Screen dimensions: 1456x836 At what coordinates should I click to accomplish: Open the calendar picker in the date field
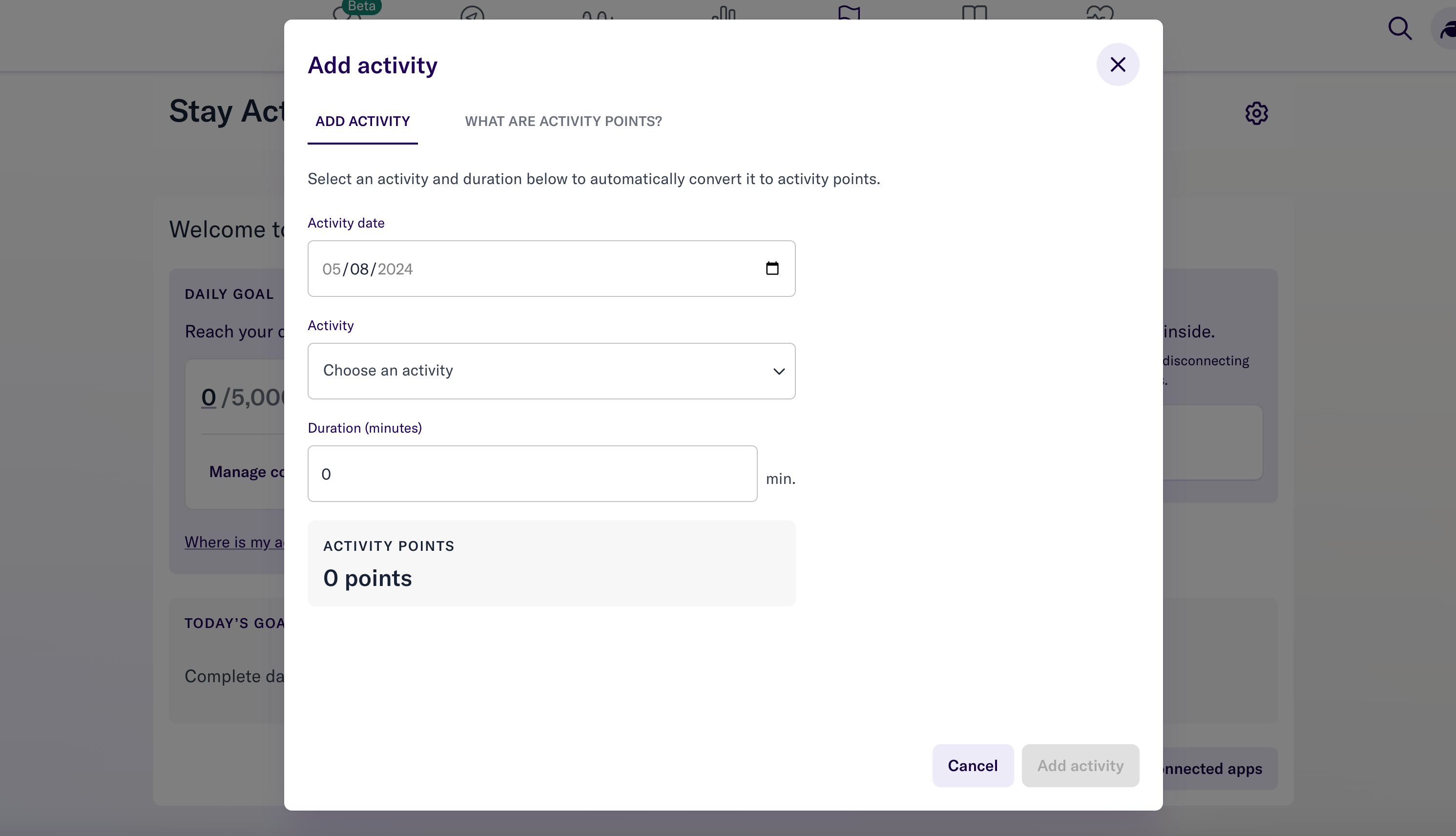(x=771, y=268)
